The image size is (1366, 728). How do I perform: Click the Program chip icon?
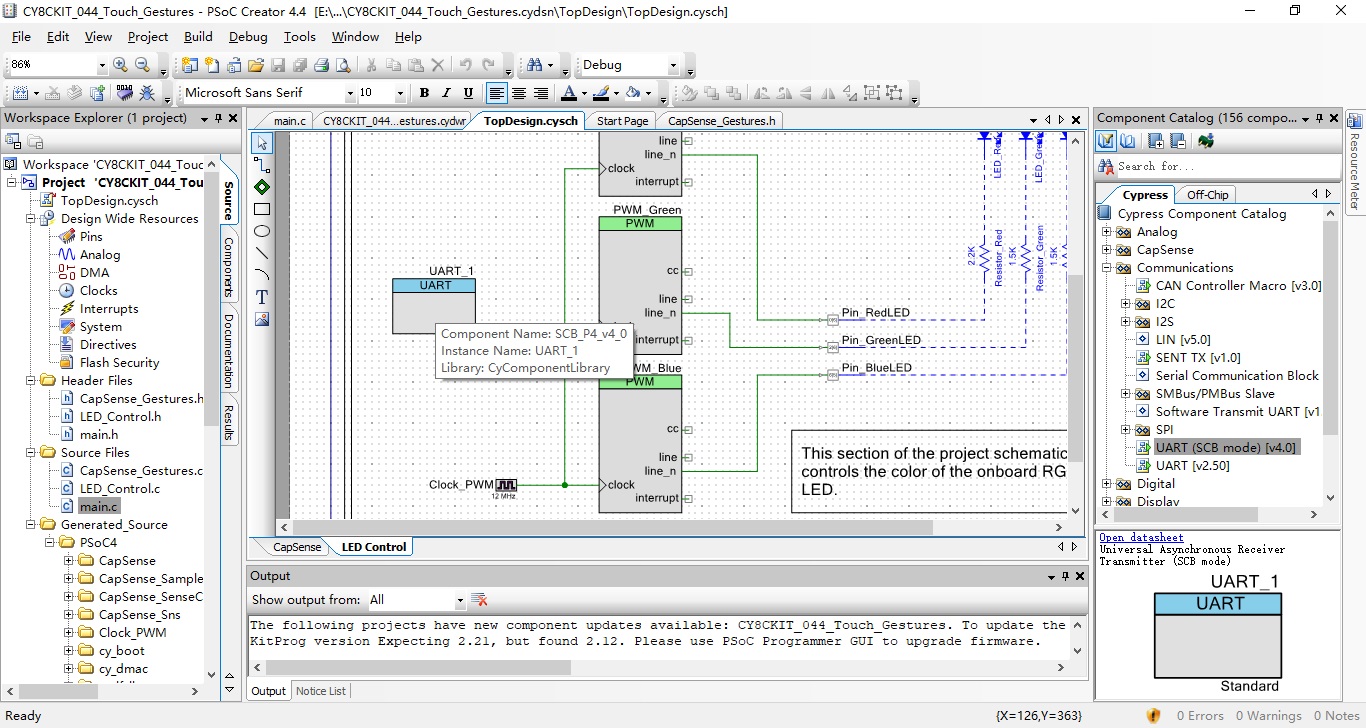coord(124,93)
